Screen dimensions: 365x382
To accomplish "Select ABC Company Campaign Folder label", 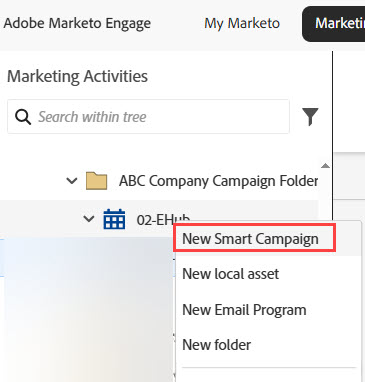I will 219,181.
